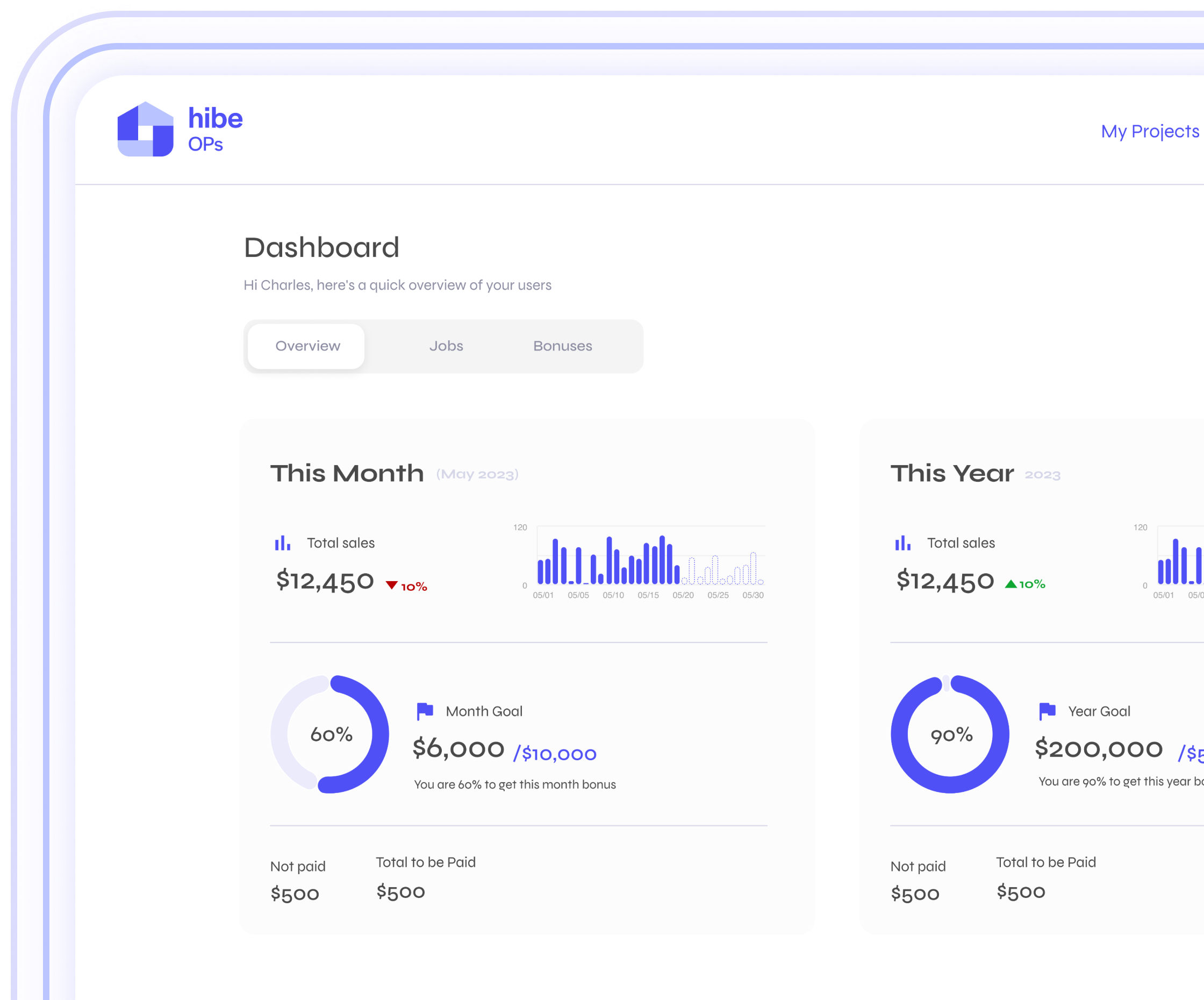The width and height of the screenshot is (1204, 1000).
Task: Click the Month Goal flag icon
Action: click(425, 711)
